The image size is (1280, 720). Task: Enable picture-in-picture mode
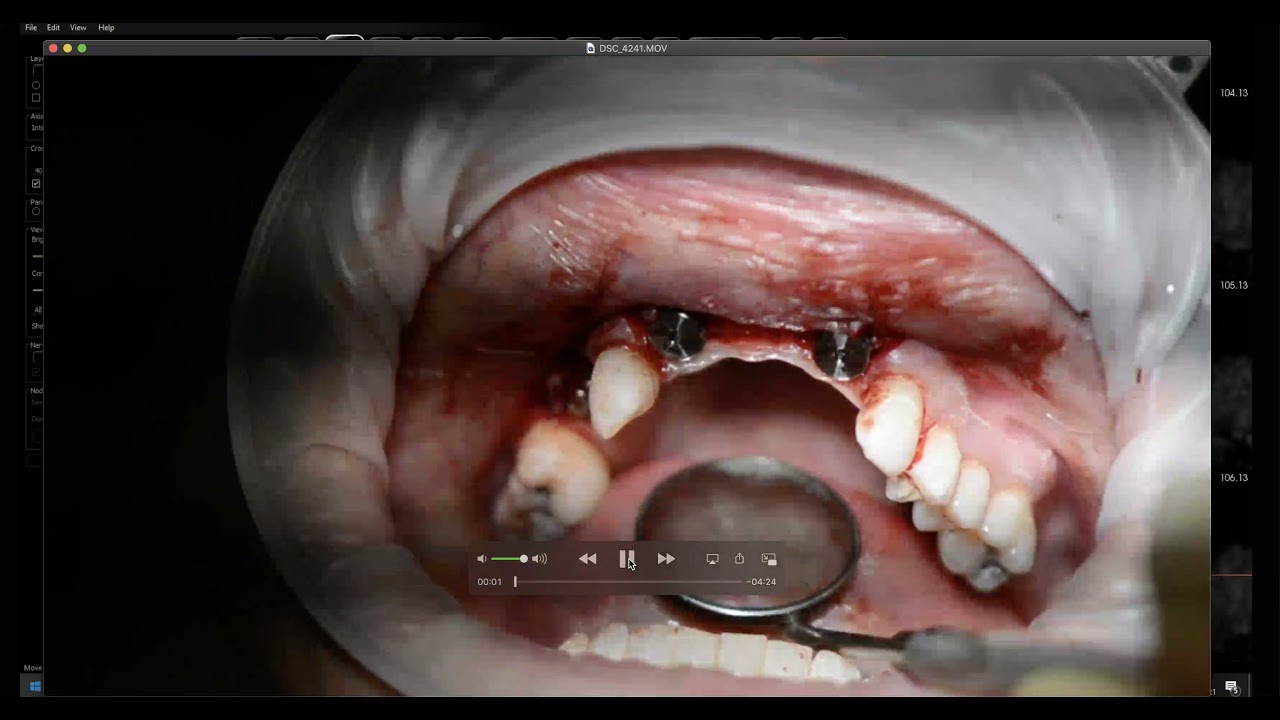(769, 559)
